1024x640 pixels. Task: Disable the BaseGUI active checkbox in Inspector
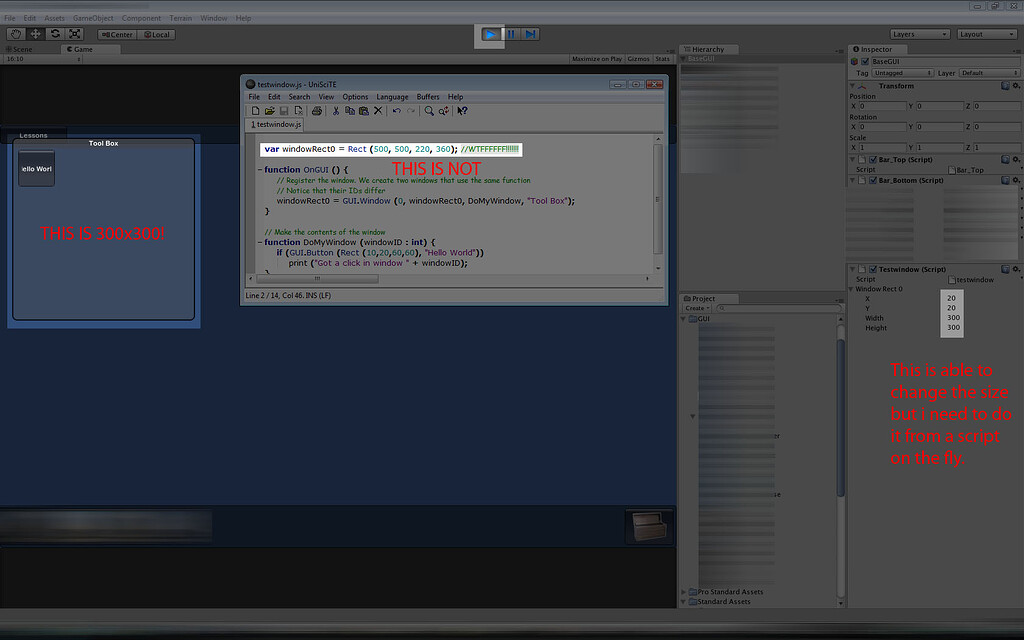click(x=865, y=62)
